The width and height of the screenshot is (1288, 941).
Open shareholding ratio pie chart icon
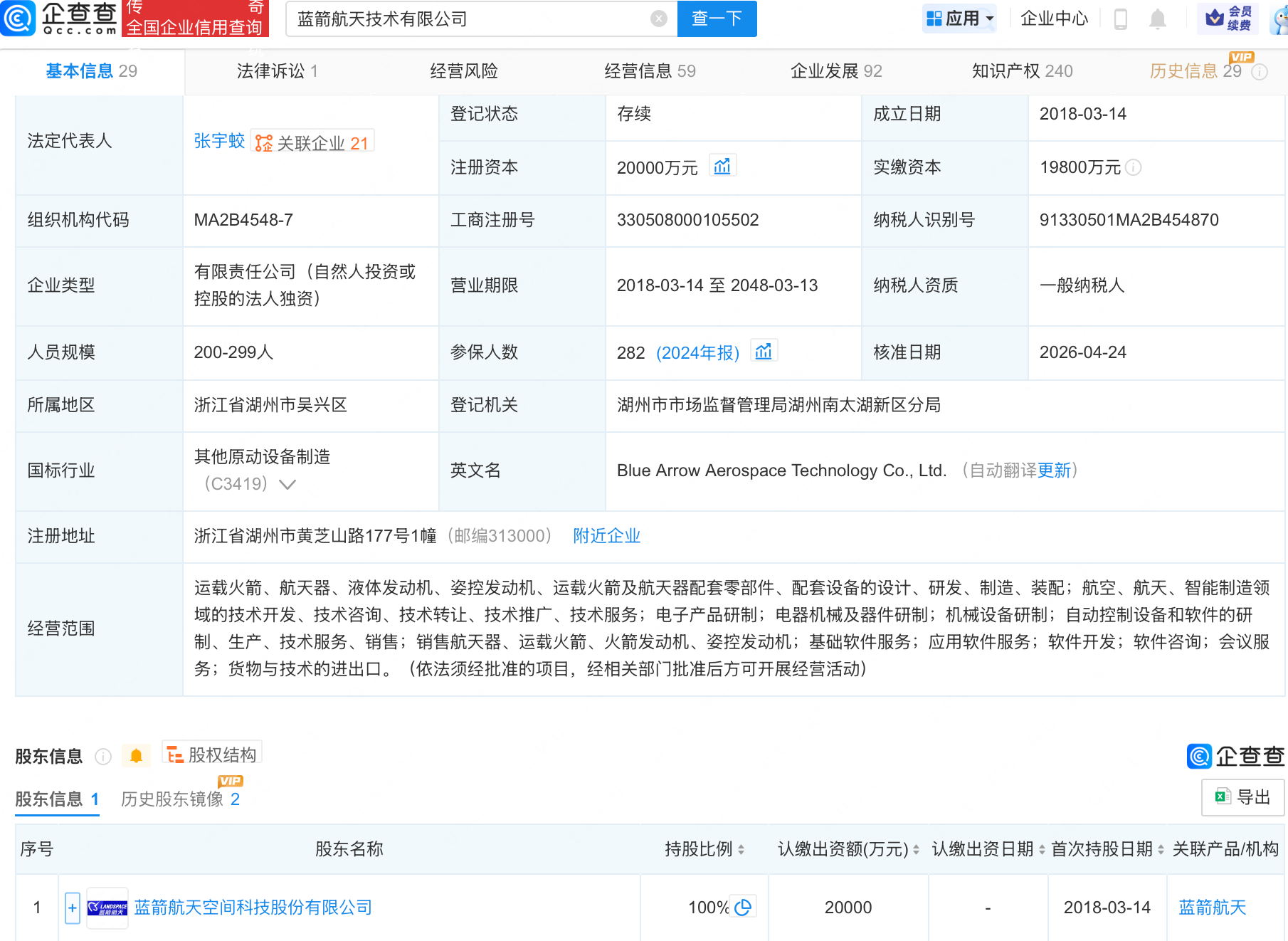coord(743,908)
